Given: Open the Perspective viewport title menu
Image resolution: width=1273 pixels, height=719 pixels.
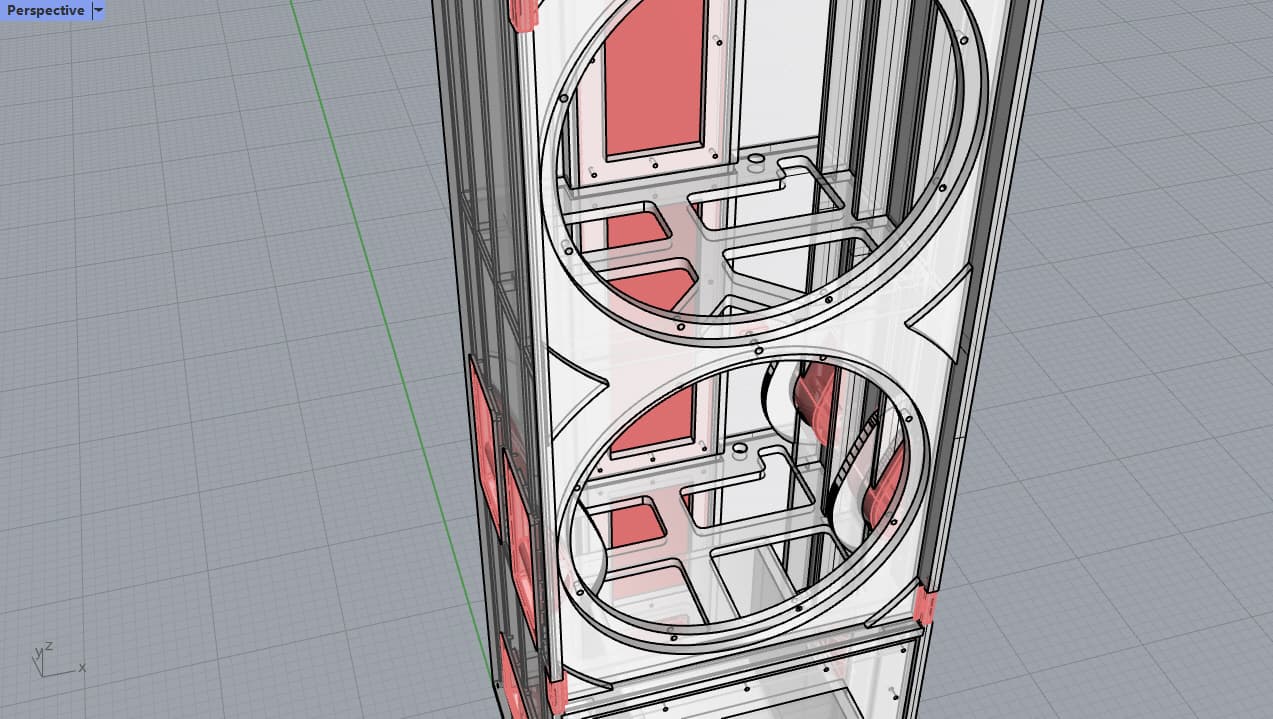Looking at the screenshot, I should 42,11.
